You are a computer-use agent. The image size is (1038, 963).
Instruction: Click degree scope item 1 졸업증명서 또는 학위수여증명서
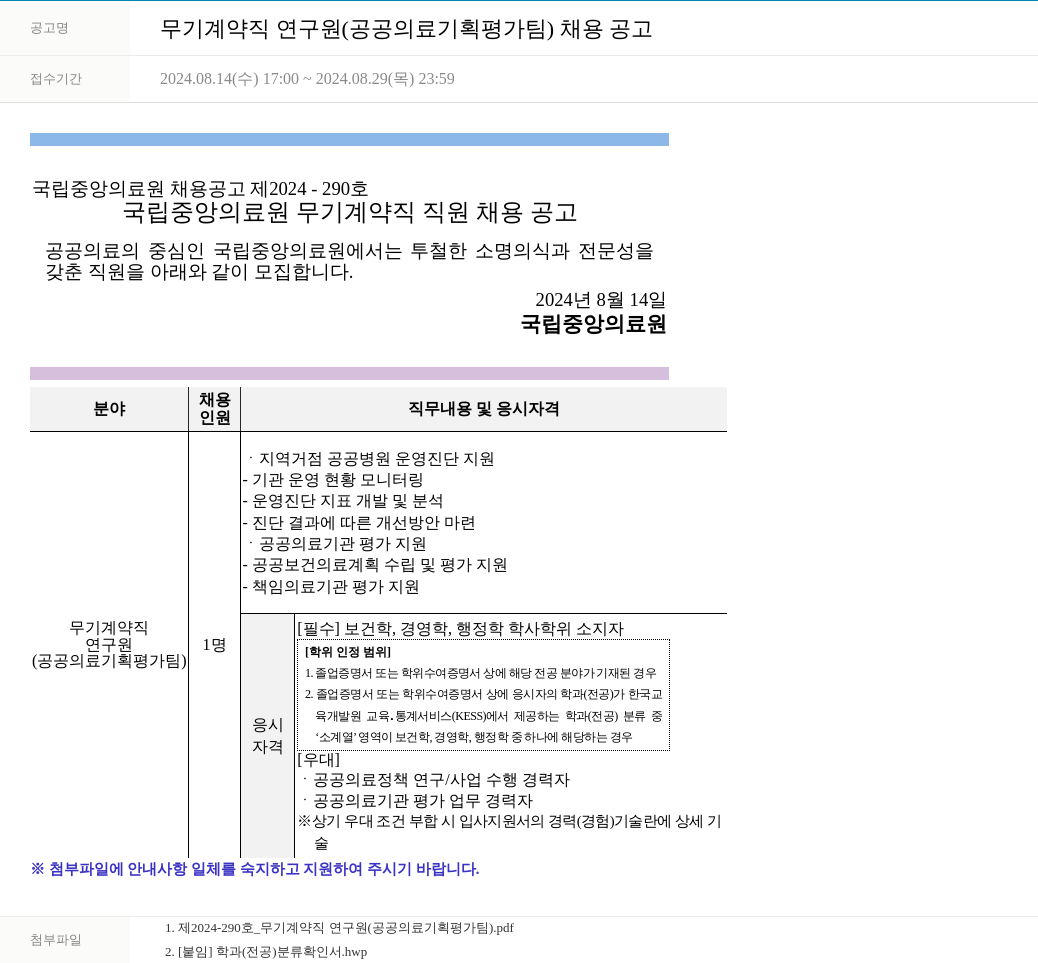click(x=481, y=673)
